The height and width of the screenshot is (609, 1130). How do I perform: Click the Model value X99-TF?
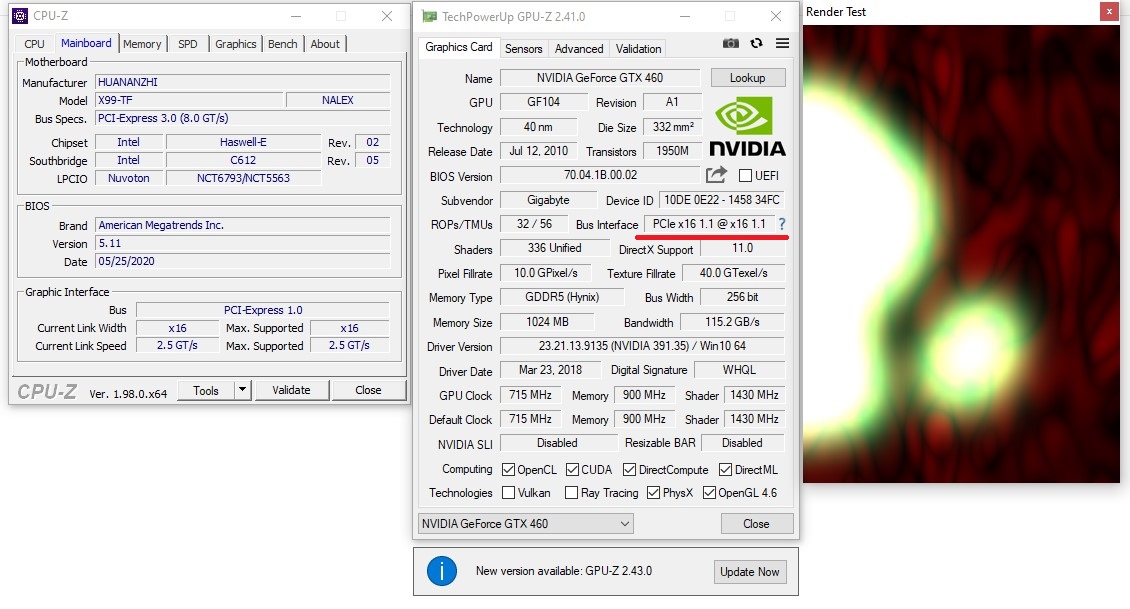click(190, 100)
